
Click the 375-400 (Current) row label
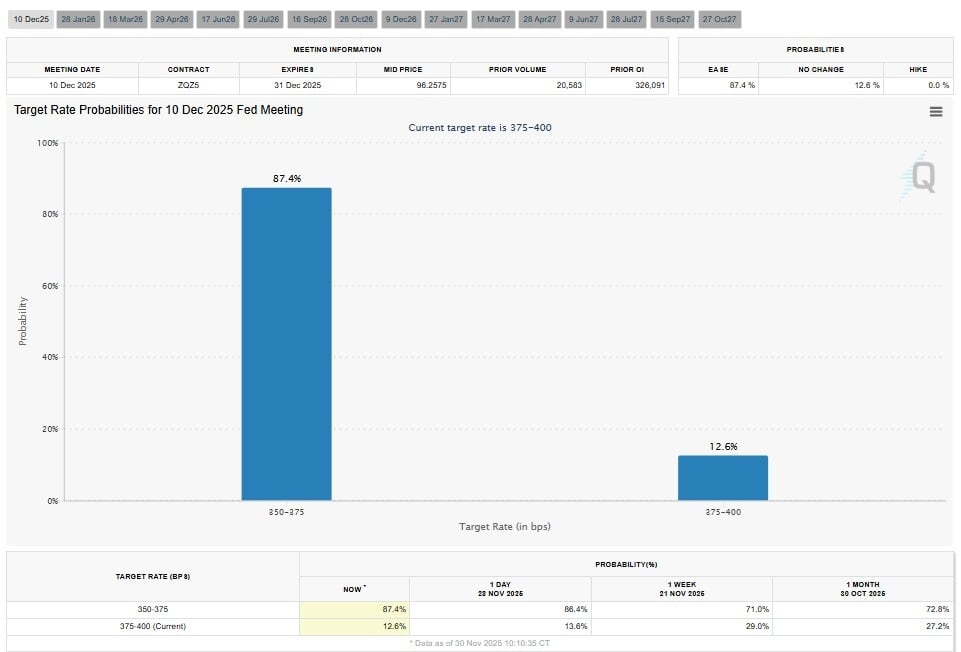pos(153,626)
